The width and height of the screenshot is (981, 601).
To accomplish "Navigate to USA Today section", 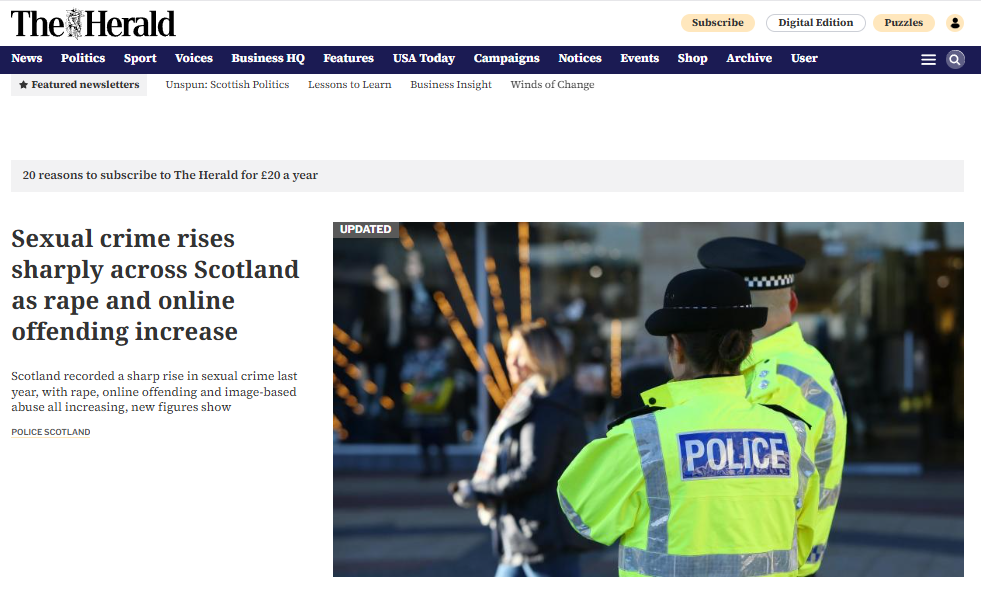I will [423, 59].
